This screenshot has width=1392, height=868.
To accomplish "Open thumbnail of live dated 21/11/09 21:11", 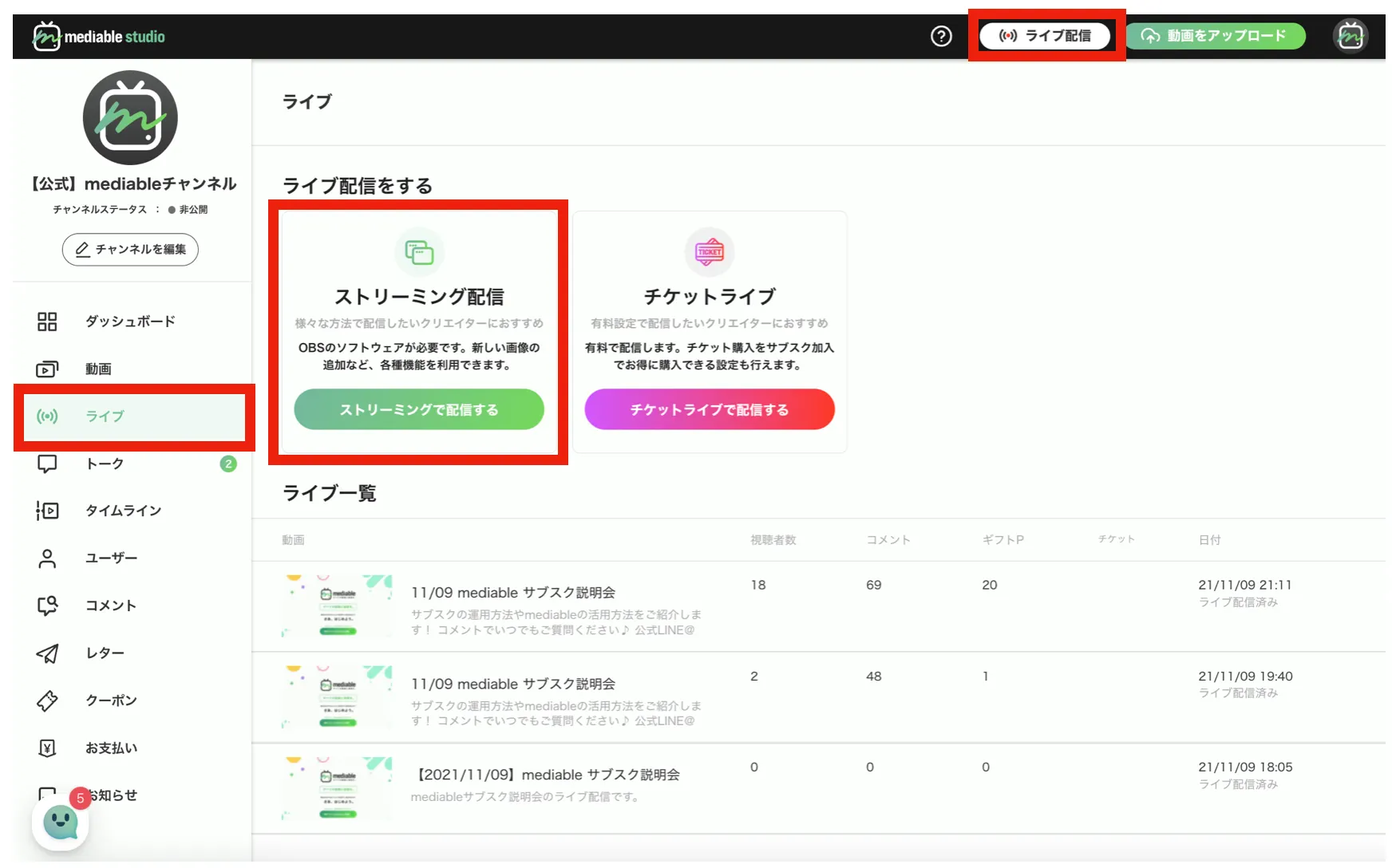I will pyautogui.click(x=337, y=606).
